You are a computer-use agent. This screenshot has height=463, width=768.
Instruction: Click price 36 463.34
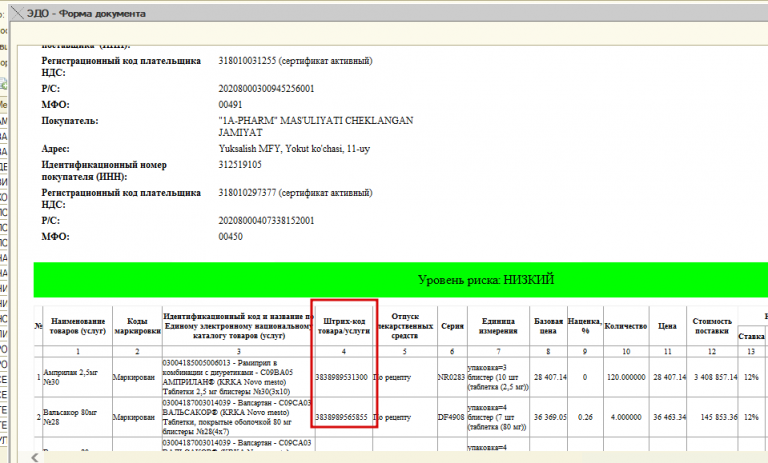pyautogui.click(x=670, y=417)
